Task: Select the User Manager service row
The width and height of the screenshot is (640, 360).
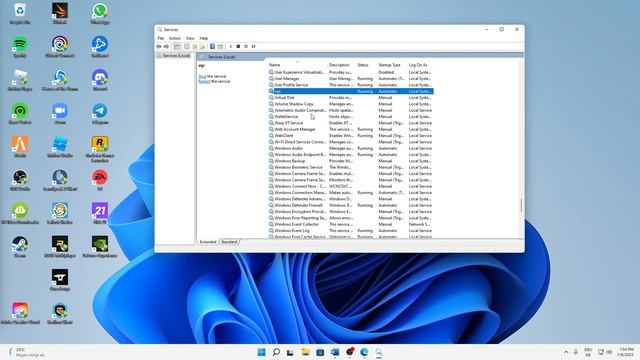Action: coord(351,78)
